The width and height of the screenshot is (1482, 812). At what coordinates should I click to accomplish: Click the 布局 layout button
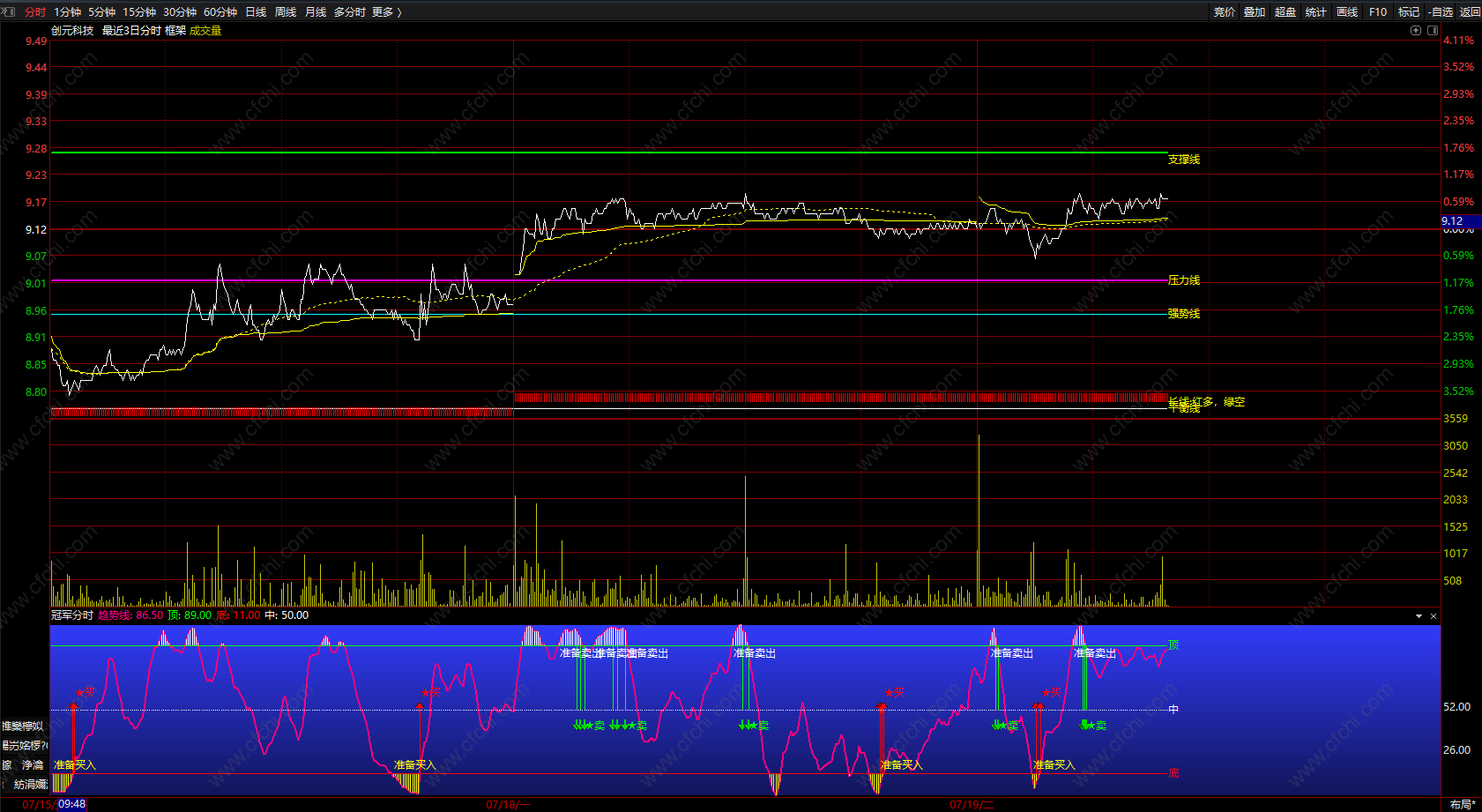tap(1463, 804)
